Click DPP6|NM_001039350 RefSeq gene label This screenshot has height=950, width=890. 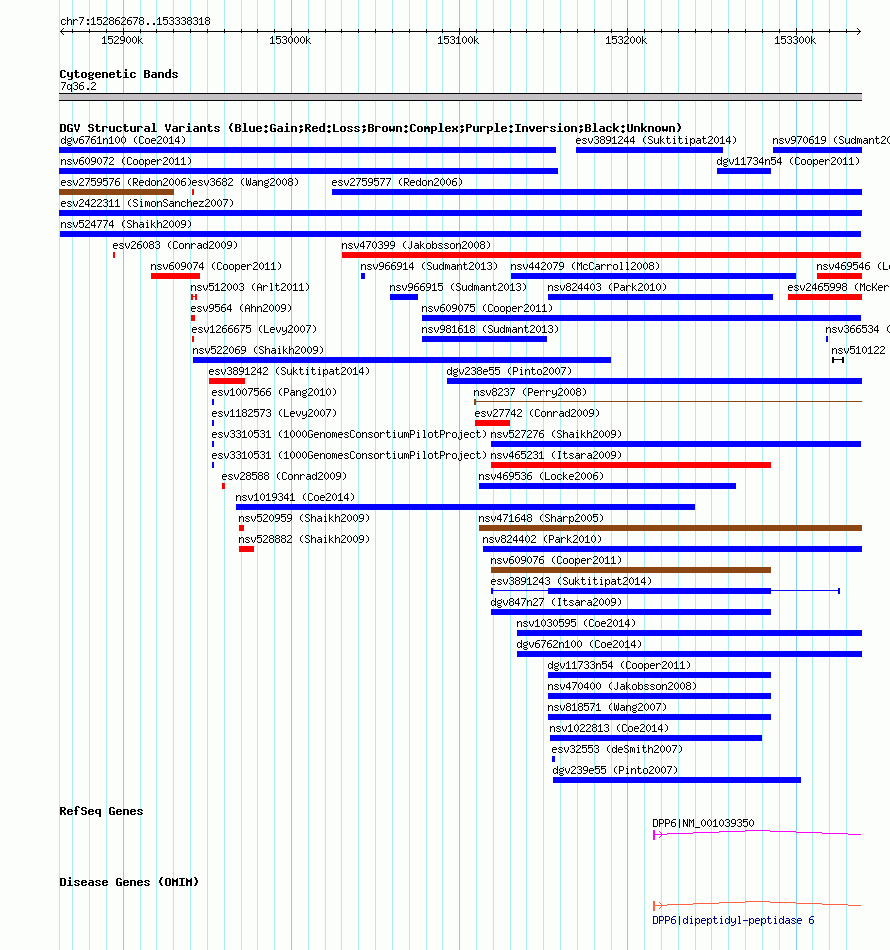coord(703,823)
